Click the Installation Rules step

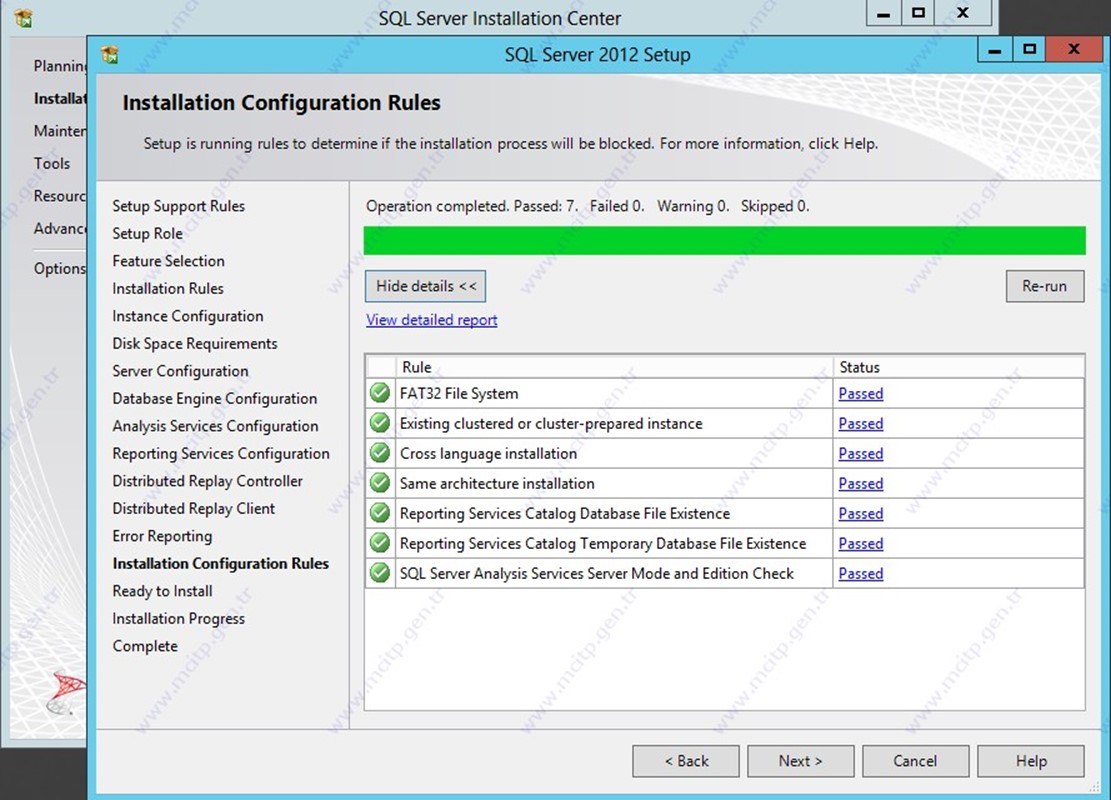point(168,288)
